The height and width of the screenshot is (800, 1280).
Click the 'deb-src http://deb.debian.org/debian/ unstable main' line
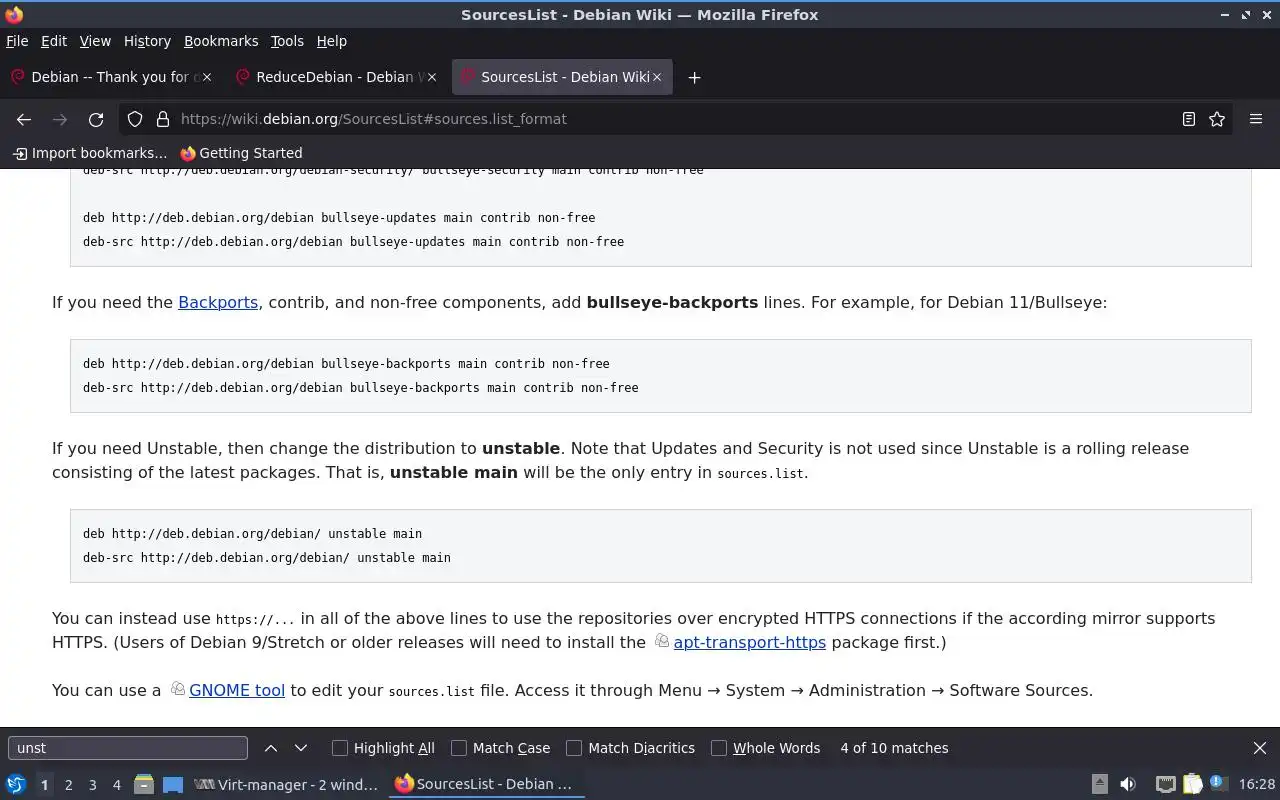(267, 558)
